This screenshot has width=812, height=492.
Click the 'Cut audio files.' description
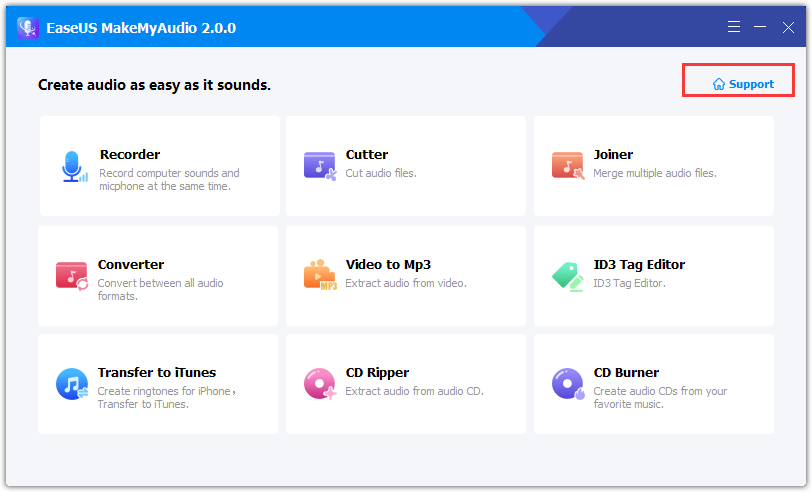[381, 173]
